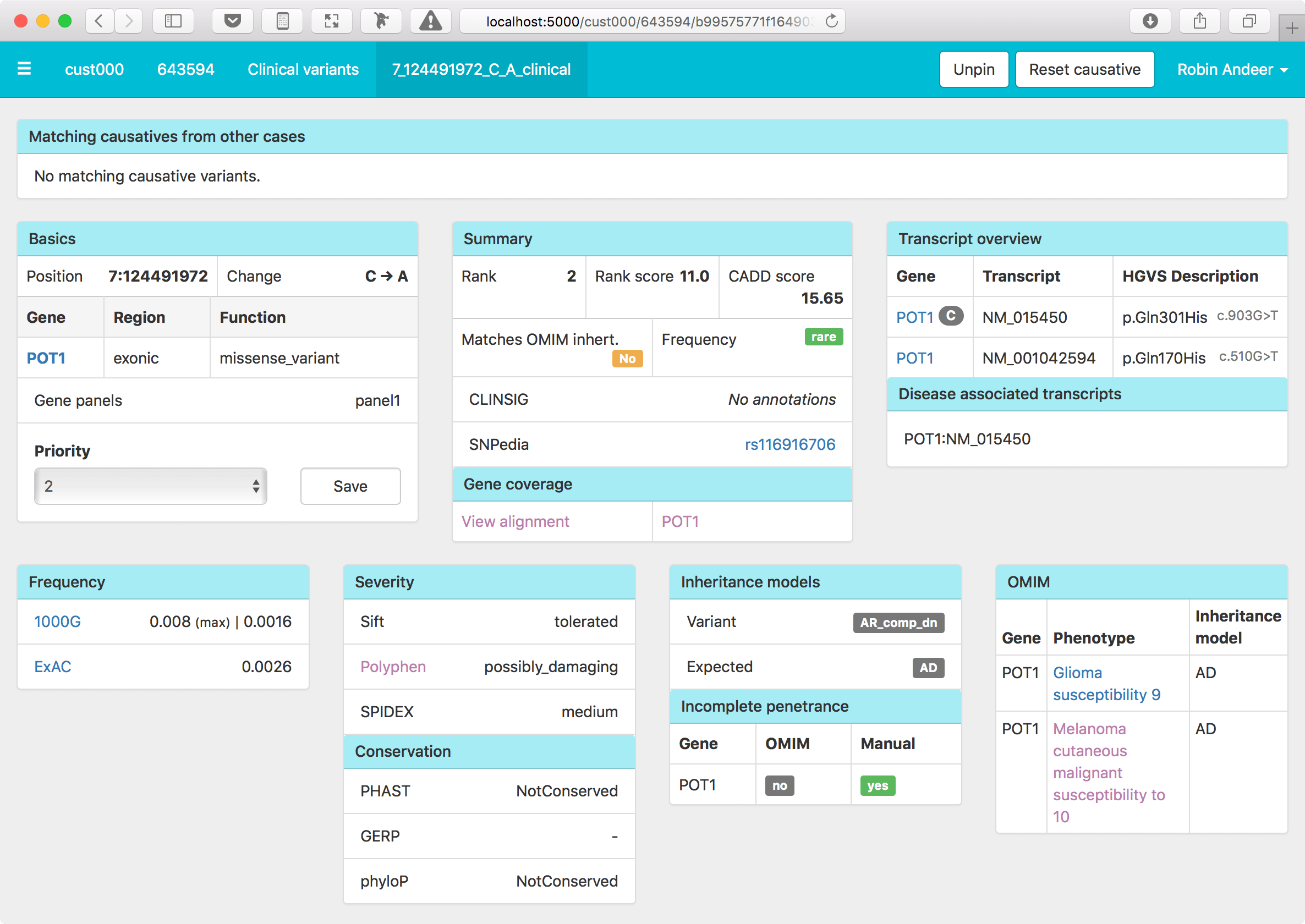Navigate to Clinical variants tab
This screenshot has height=924, width=1305.
pos(303,69)
